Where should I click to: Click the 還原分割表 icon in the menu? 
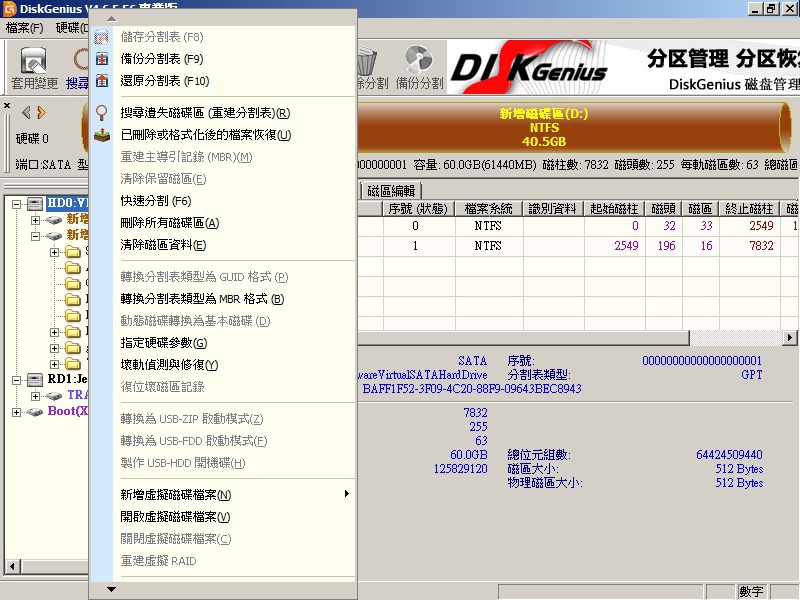click(101, 81)
